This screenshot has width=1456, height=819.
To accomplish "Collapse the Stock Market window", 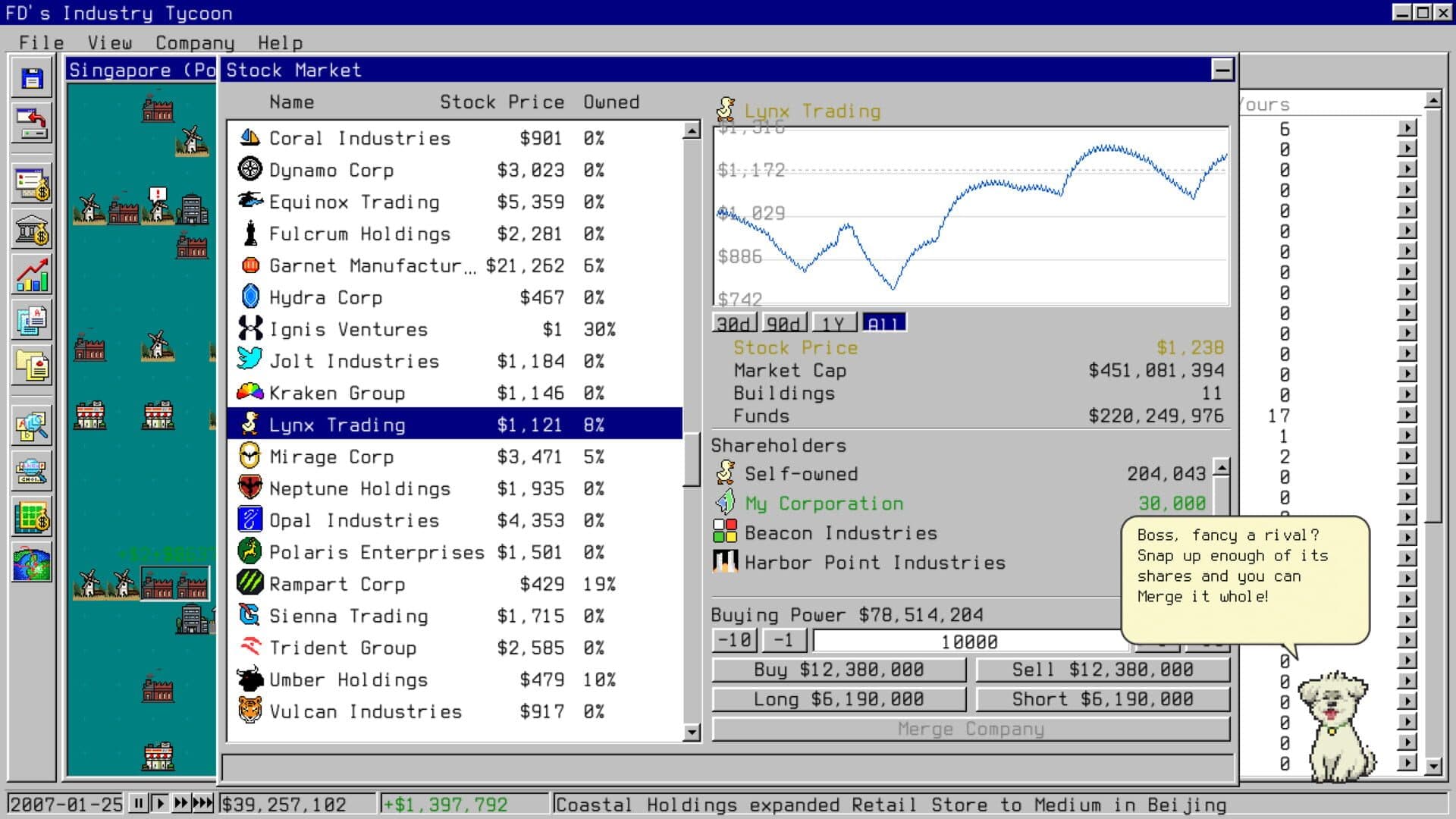I will pyautogui.click(x=1222, y=70).
